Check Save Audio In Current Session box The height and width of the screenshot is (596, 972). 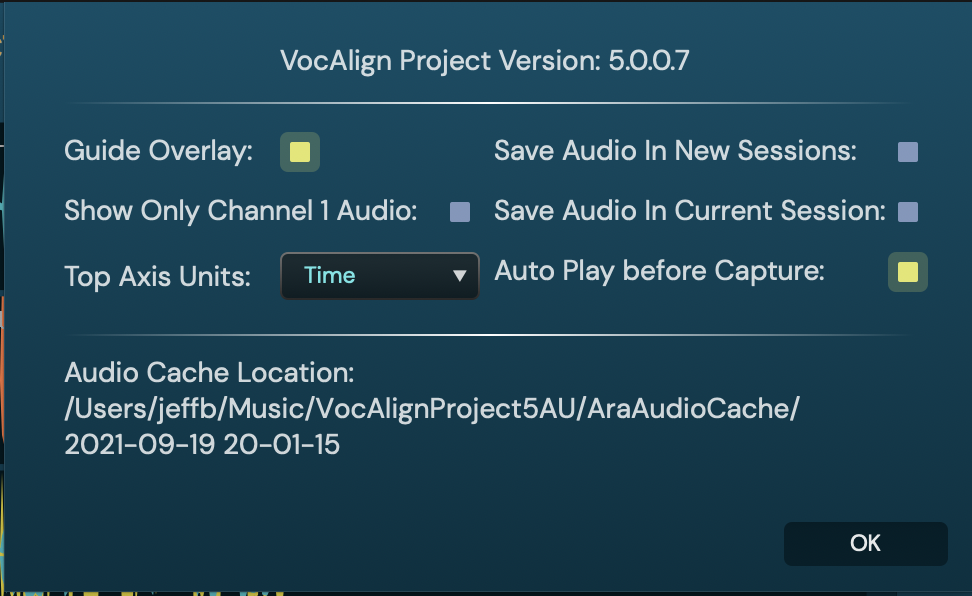[908, 212]
